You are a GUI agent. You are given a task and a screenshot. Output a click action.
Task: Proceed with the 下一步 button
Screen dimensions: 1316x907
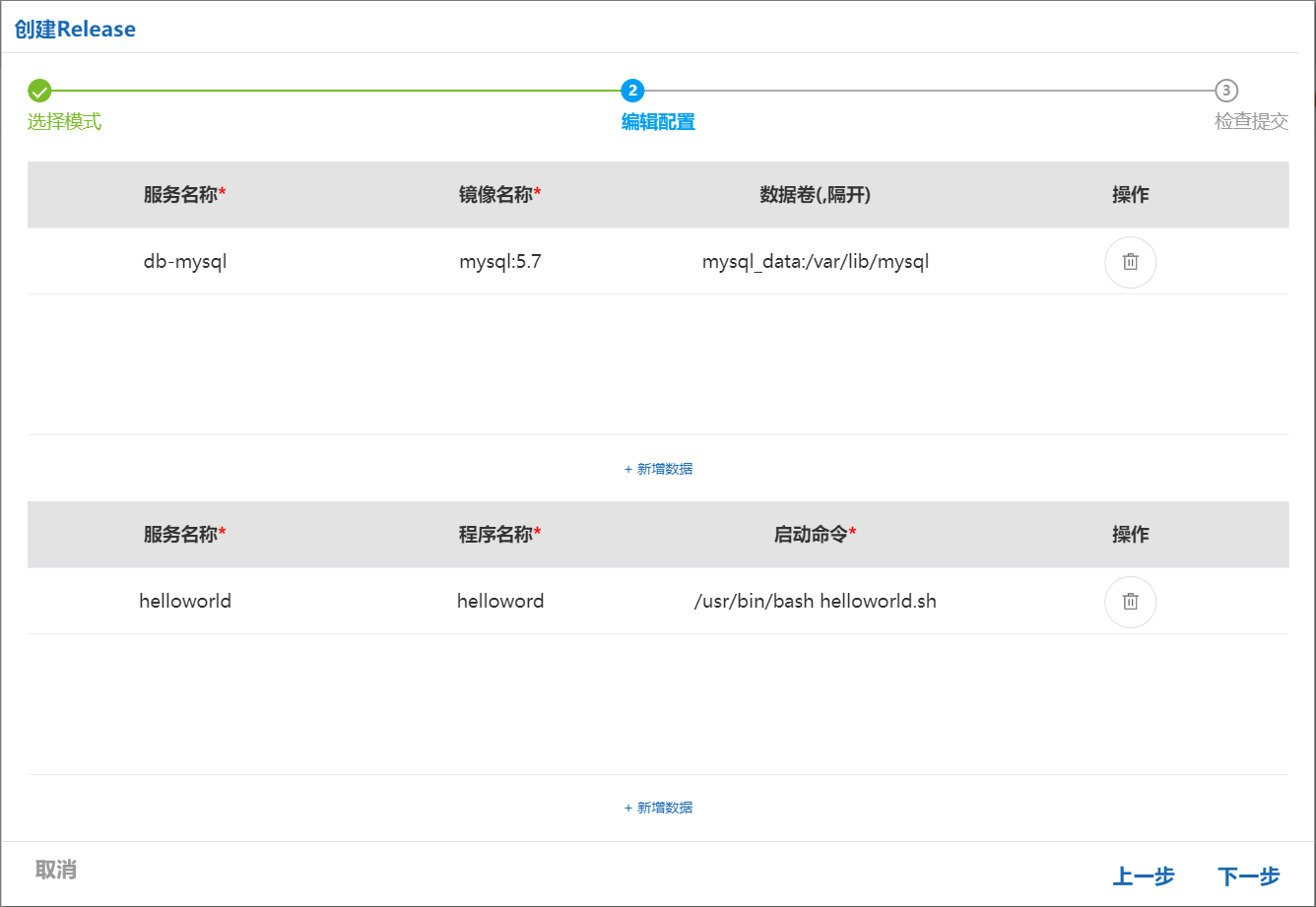pos(1248,876)
